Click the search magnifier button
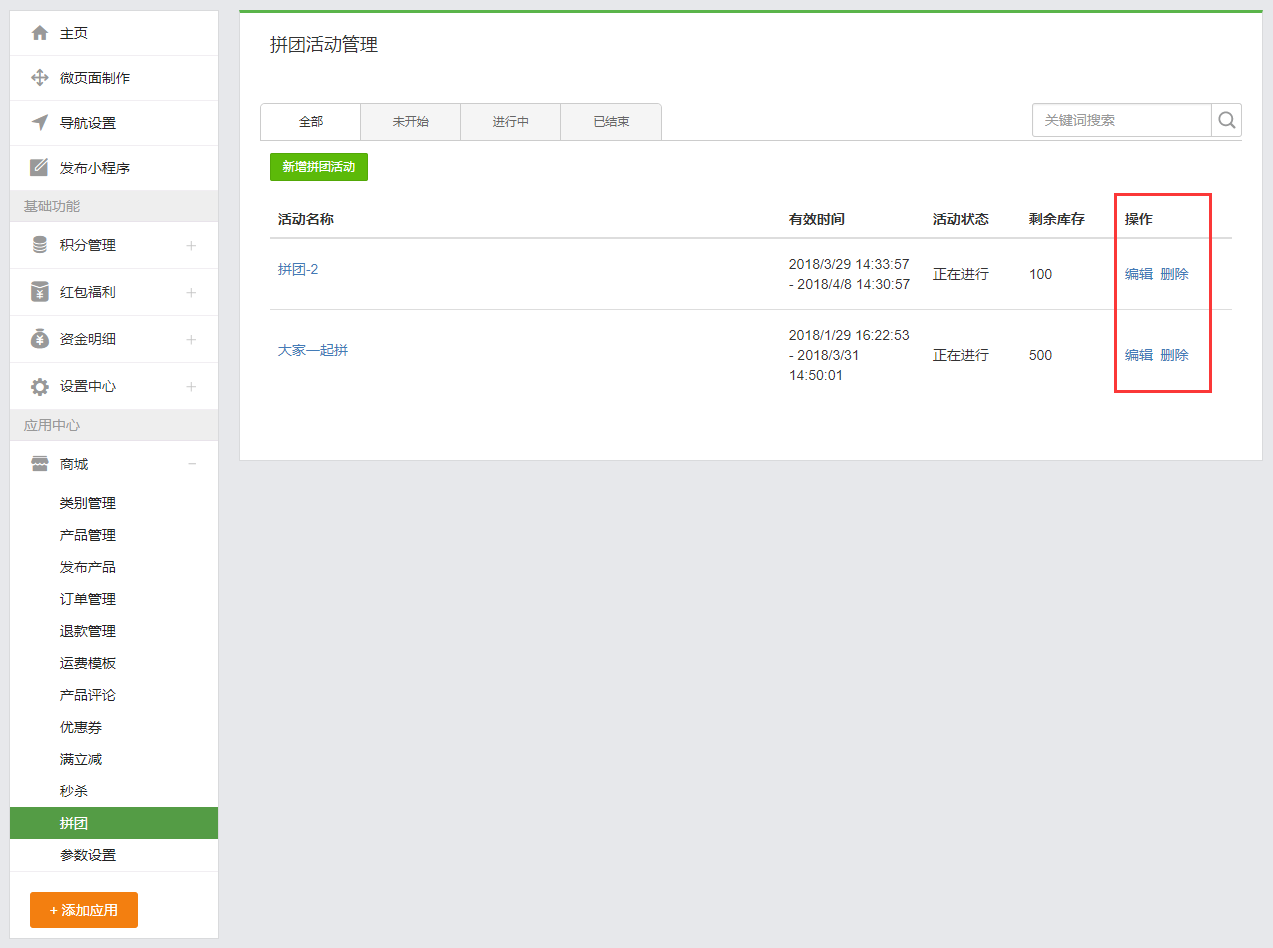Viewport: 1273px width, 948px height. pyautogui.click(x=1226, y=120)
